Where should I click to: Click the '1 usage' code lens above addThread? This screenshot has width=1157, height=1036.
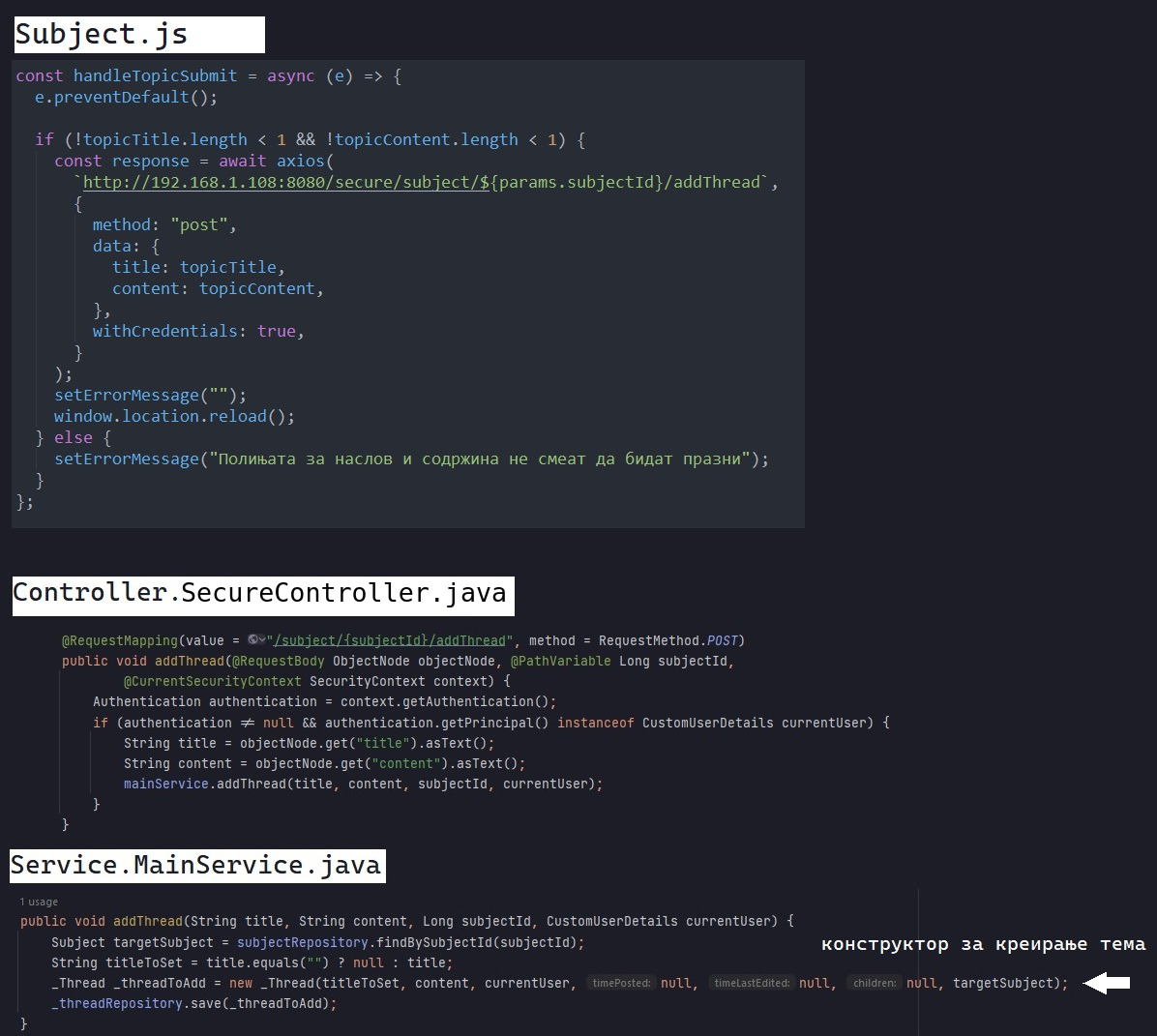click(x=39, y=902)
